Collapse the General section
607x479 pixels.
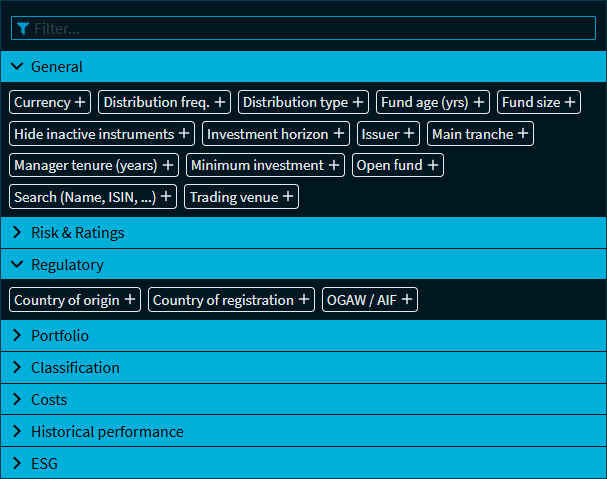click(17, 67)
